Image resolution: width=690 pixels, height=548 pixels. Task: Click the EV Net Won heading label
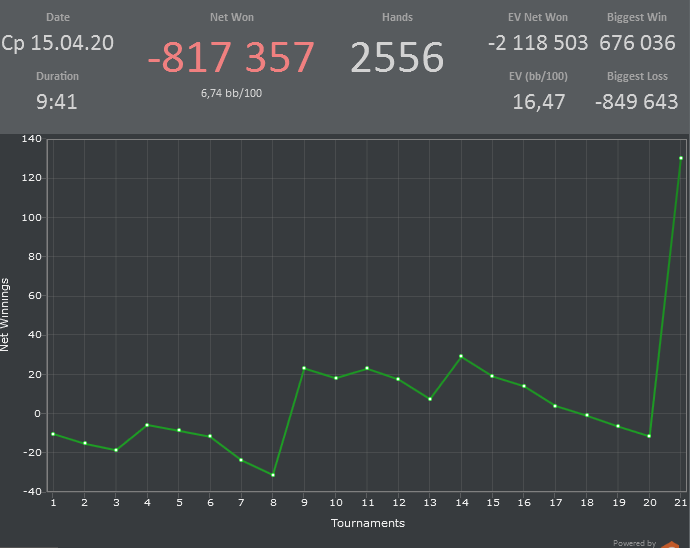click(x=538, y=17)
